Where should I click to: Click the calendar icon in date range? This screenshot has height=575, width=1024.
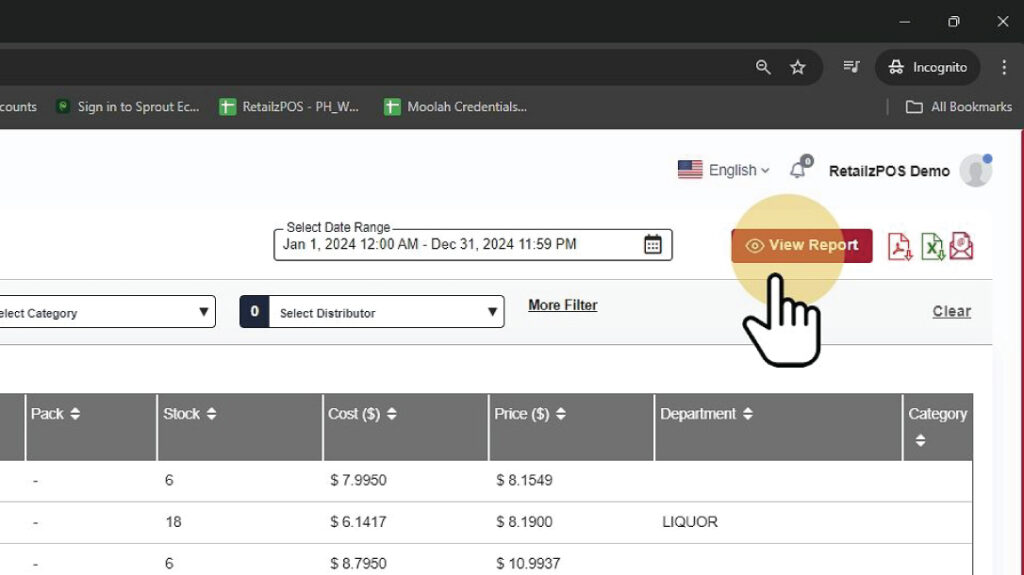652,244
